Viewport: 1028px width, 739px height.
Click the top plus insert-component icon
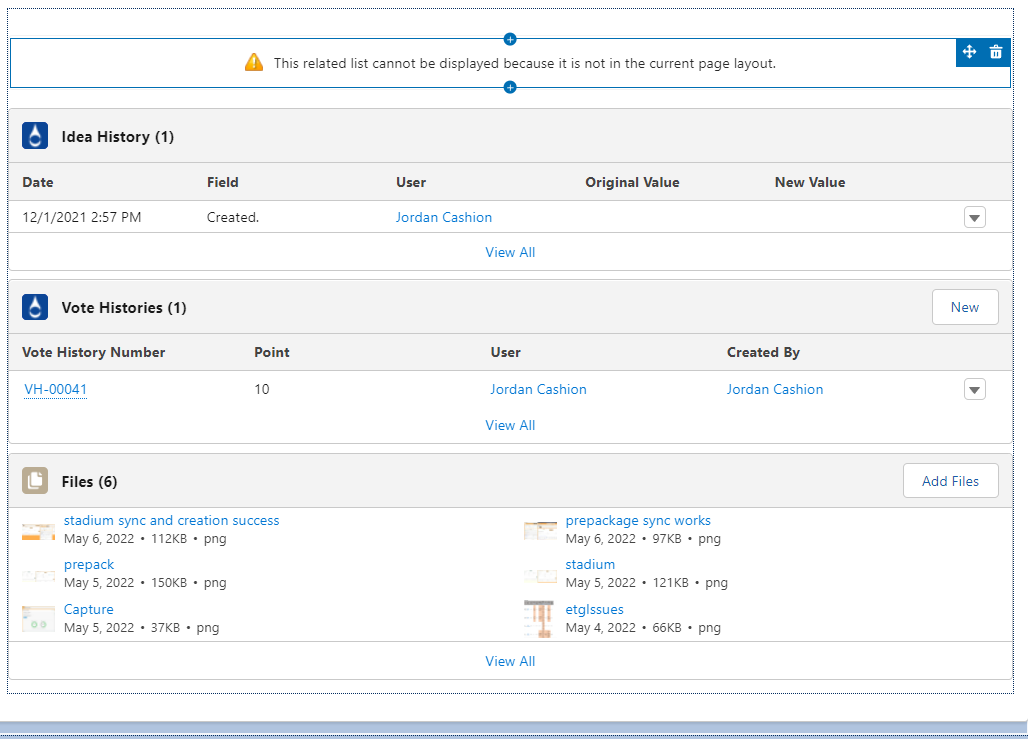point(510,39)
